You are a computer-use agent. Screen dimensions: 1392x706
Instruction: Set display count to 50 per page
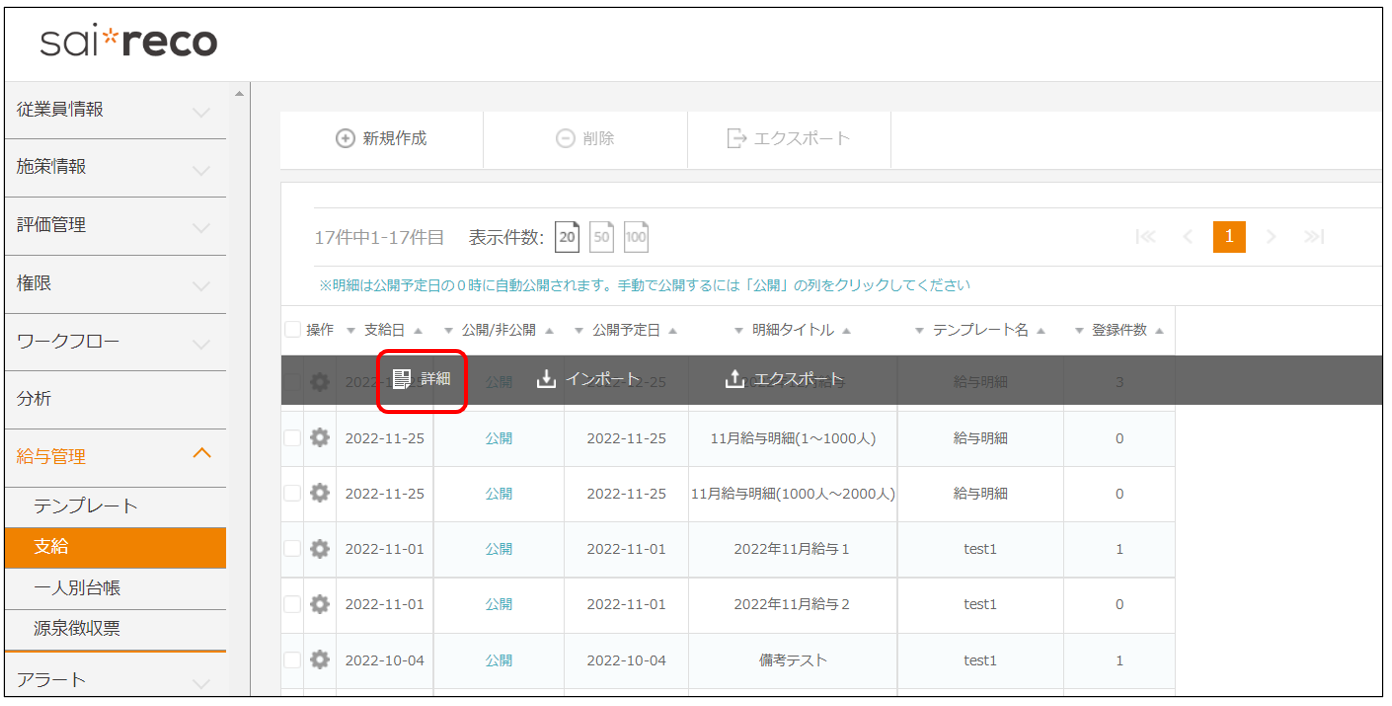pos(601,237)
